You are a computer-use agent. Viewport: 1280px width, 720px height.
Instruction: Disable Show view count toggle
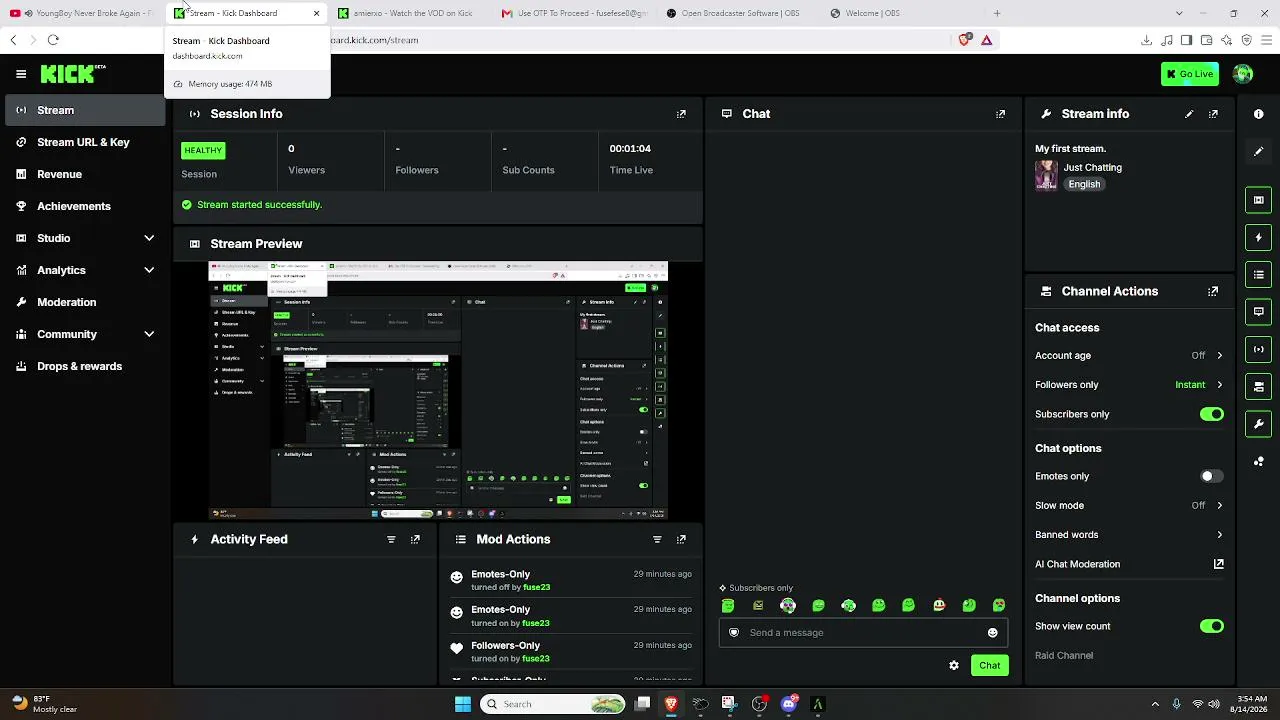1211,626
